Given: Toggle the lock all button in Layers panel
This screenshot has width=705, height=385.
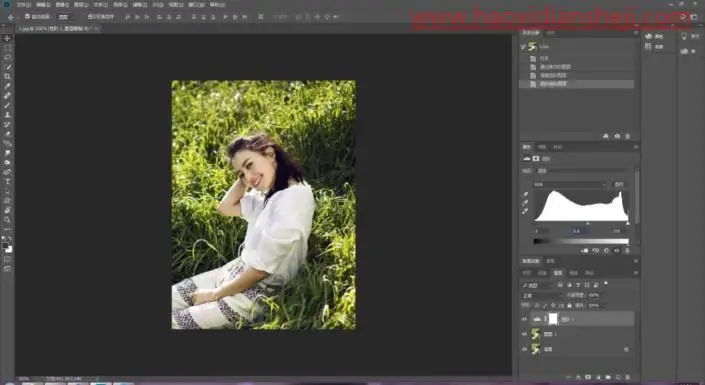Looking at the screenshot, I should point(569,305).
